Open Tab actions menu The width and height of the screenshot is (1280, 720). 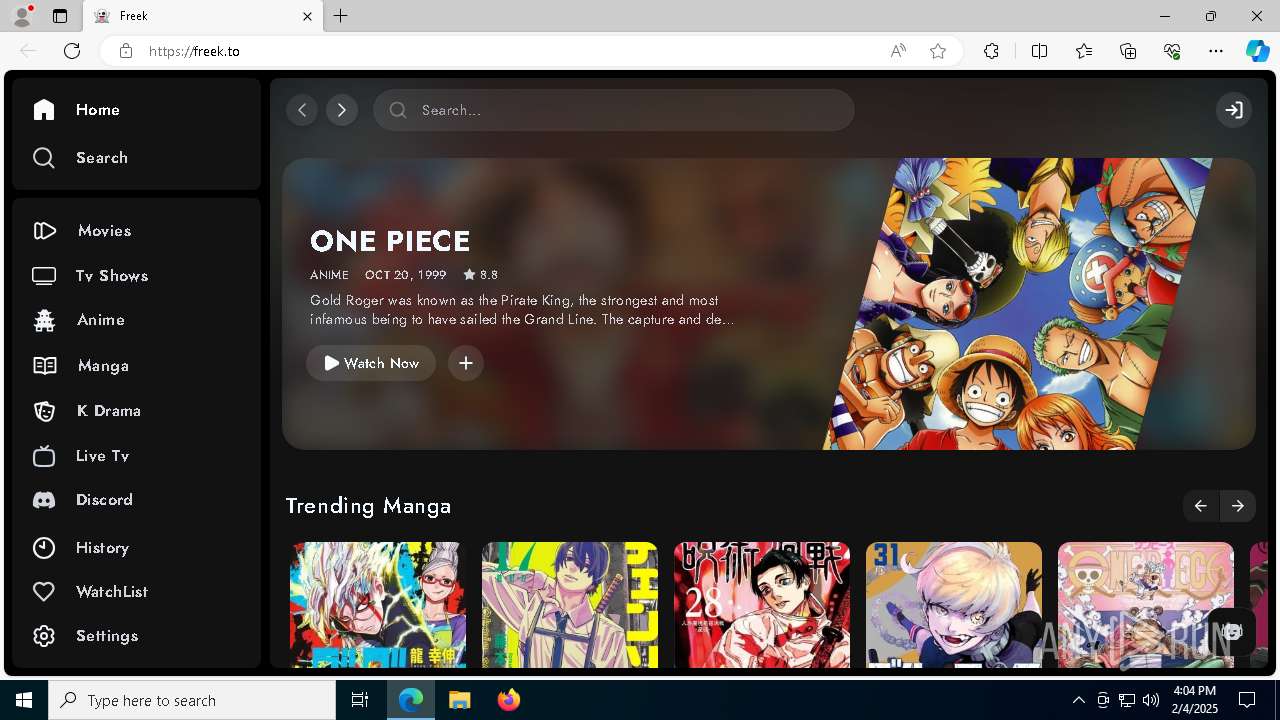(x=60, y=16)
